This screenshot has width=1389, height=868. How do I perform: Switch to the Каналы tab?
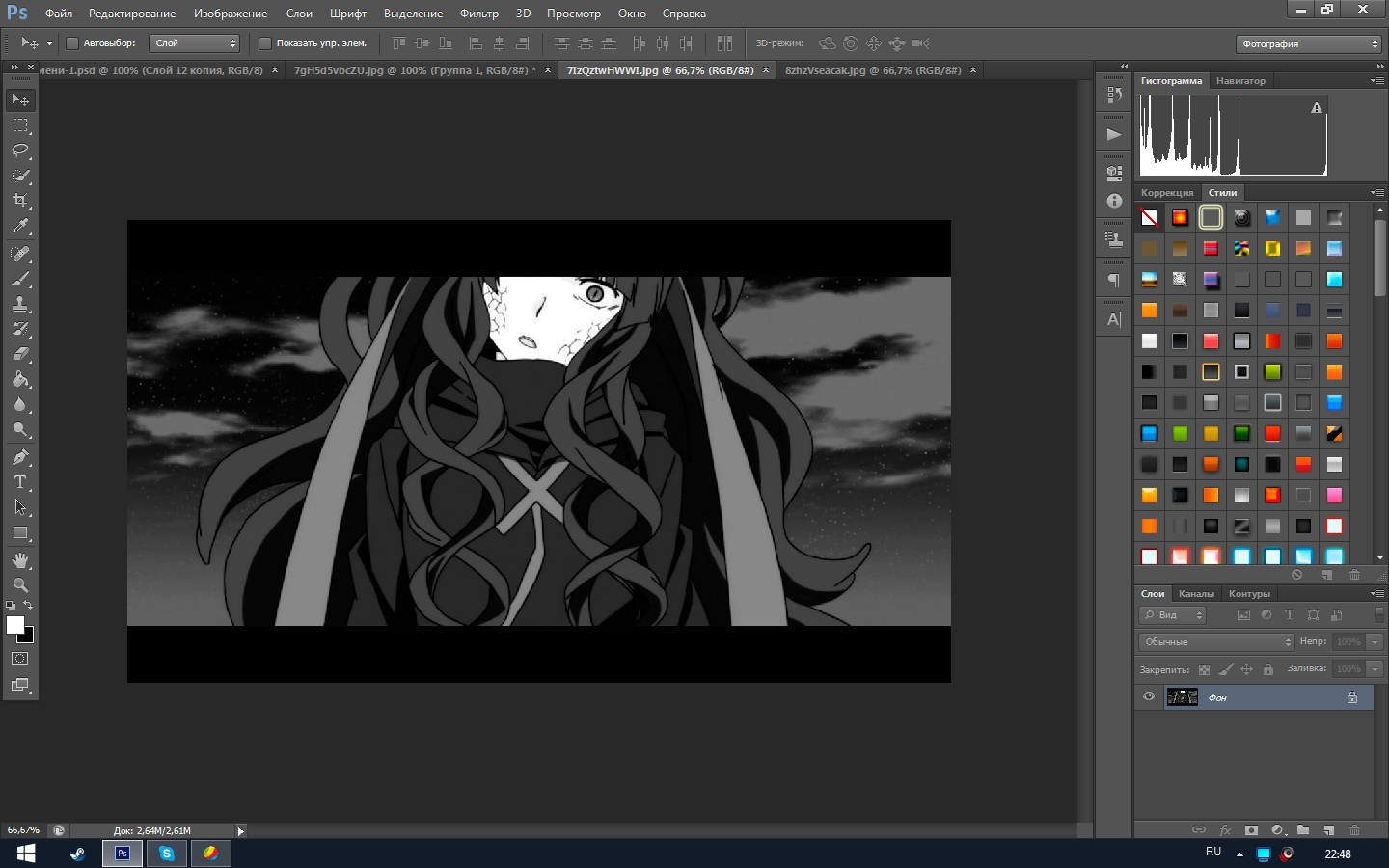1196,594
